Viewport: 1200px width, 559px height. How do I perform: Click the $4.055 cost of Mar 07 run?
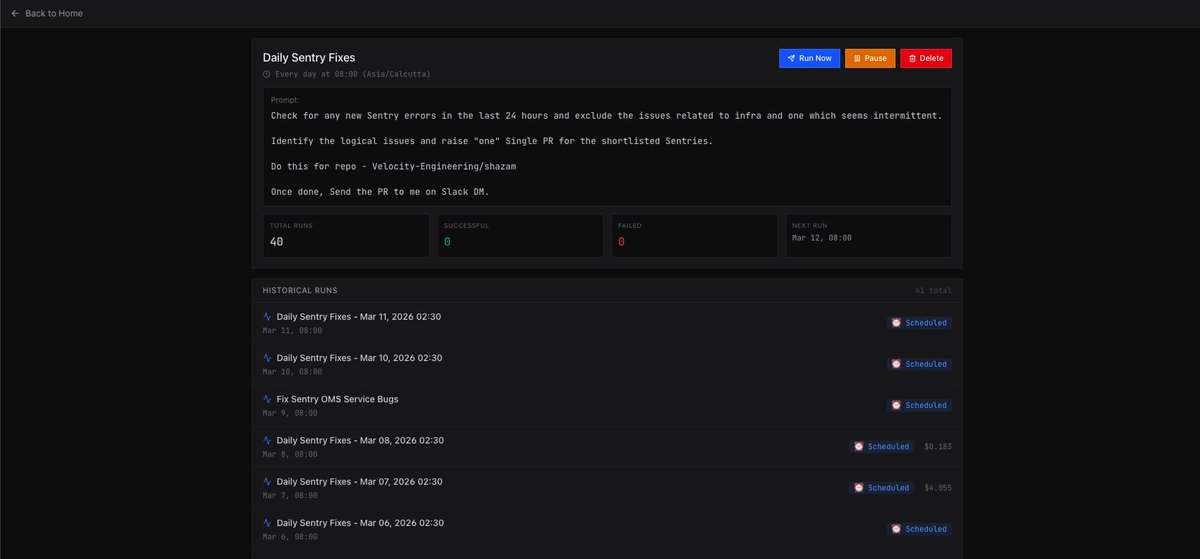click(938, 487)
